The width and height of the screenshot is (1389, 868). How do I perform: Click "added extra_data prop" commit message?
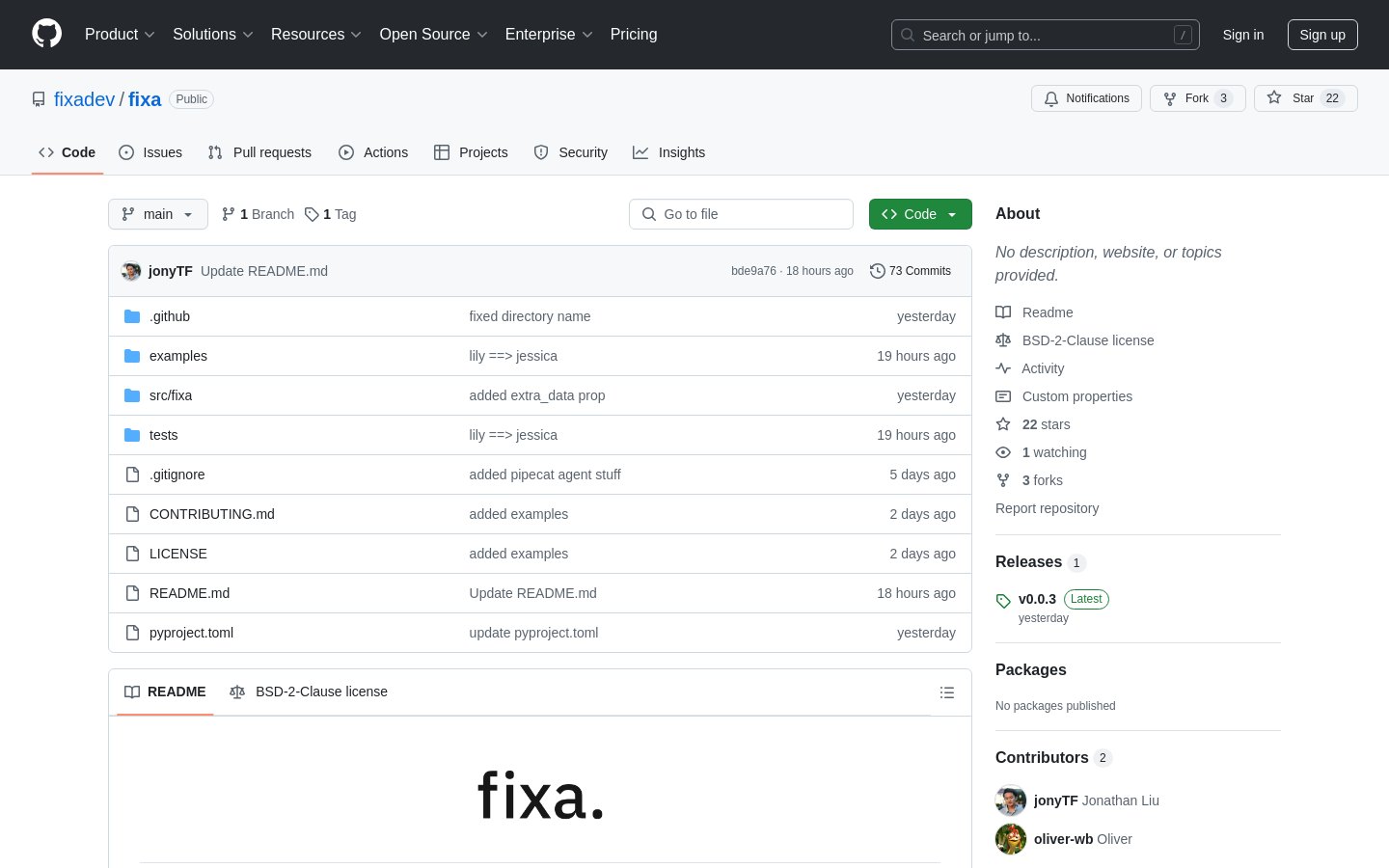click(537, 395)
